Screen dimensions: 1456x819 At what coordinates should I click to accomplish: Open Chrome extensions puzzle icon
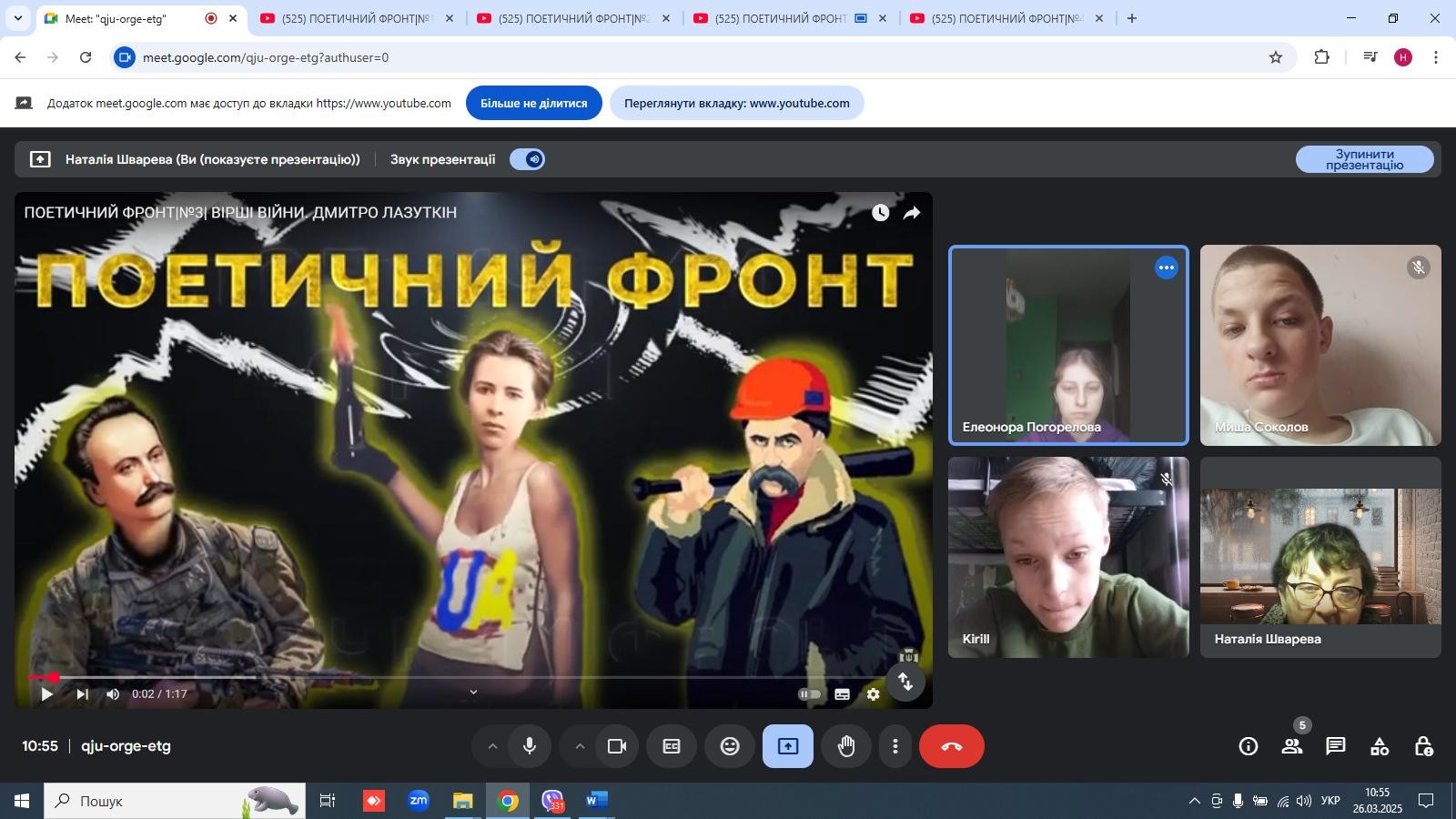(x=1322, y=57)
